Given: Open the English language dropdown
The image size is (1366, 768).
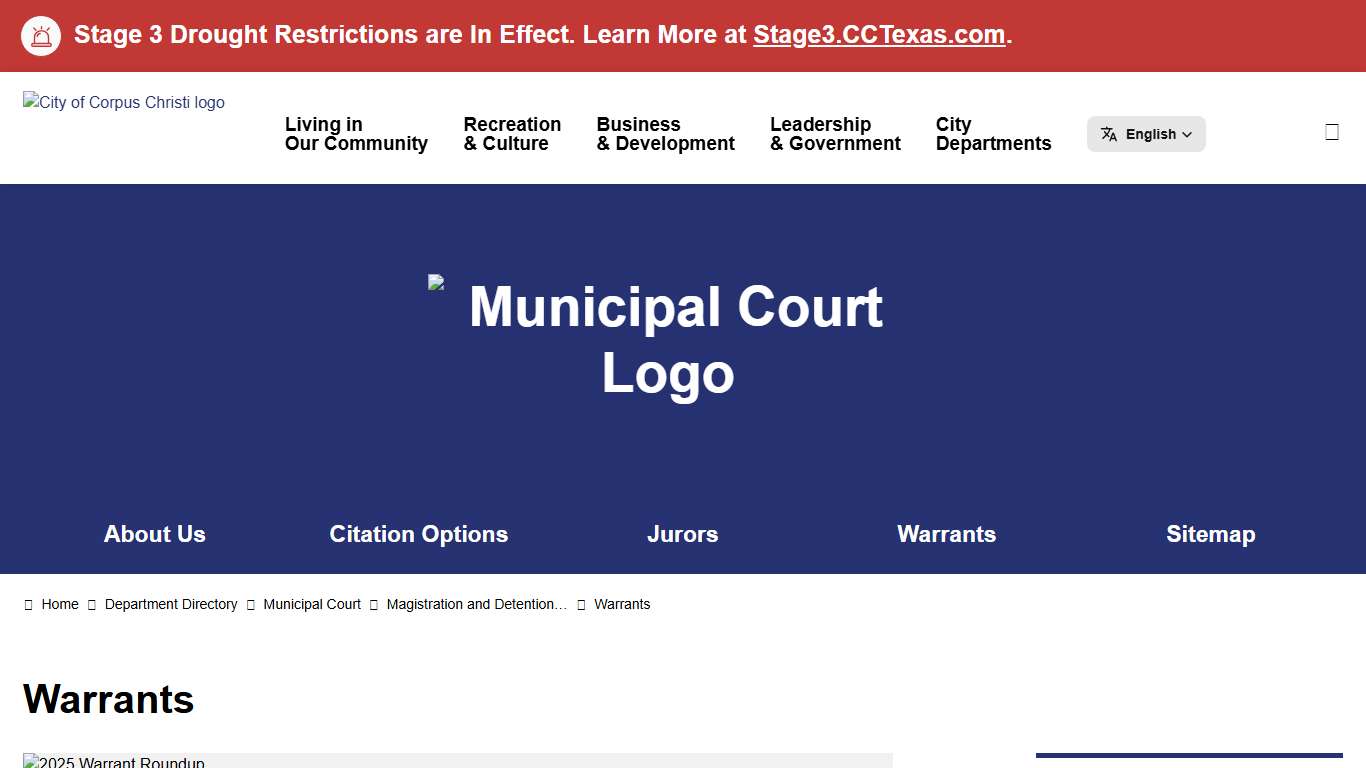Looking at the screenshot, I should (1146, 133).
